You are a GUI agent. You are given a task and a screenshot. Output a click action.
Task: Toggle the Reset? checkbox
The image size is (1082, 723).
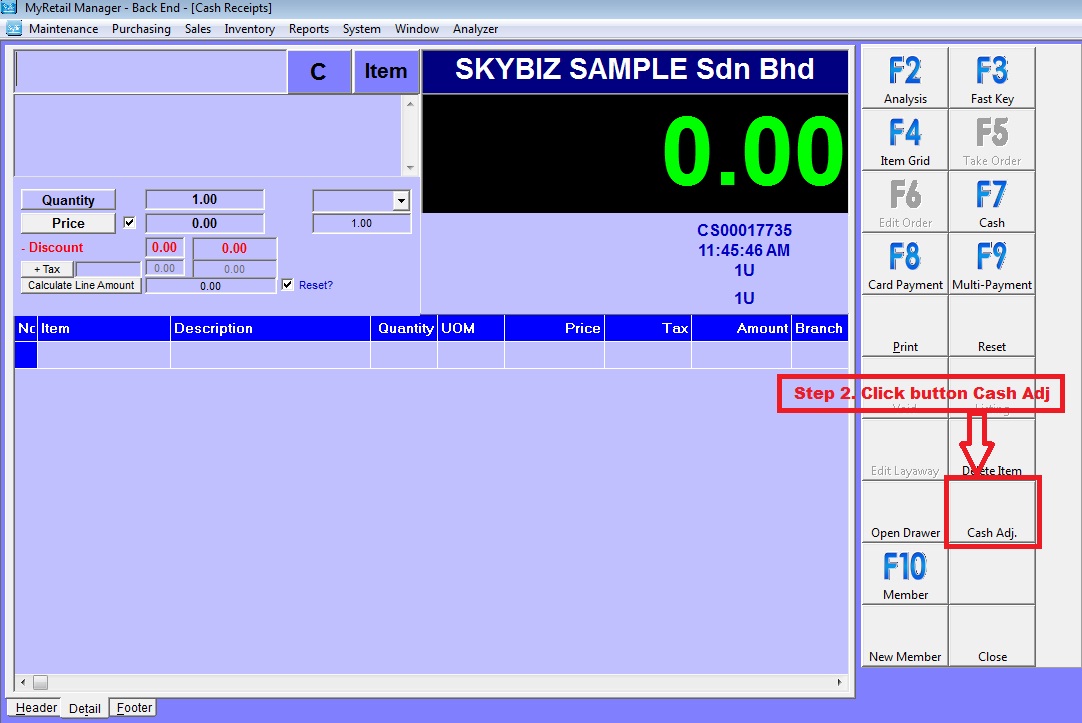point(287,285)
